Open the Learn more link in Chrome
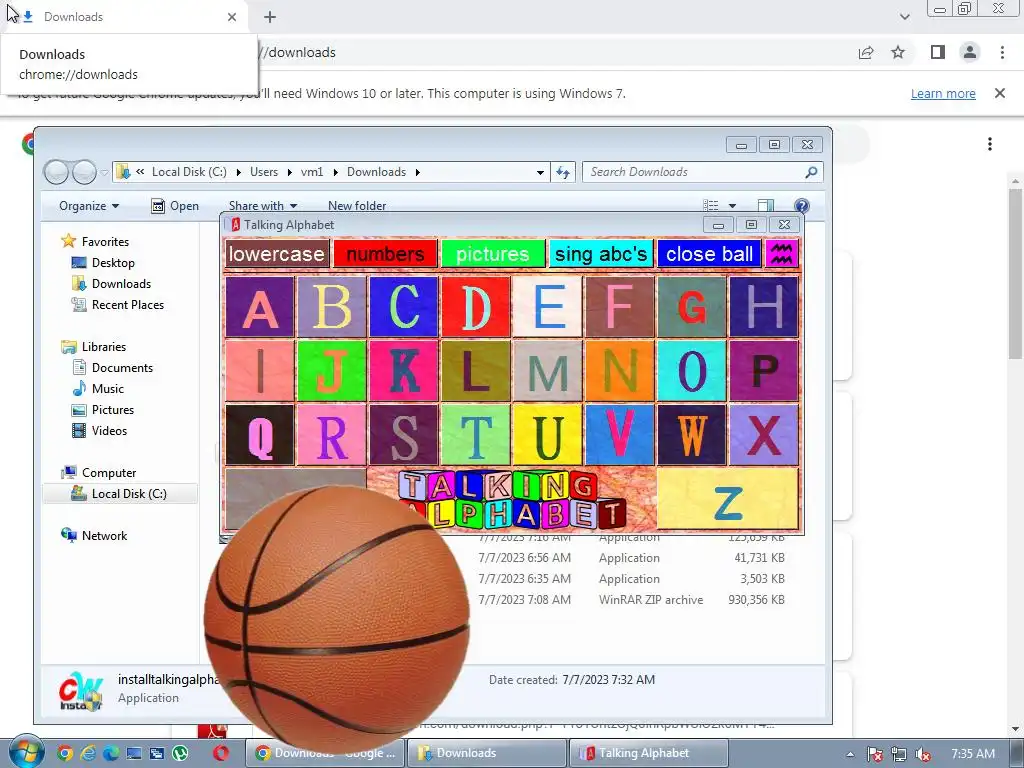Screen dimensions: 1024x768 point(943,93)
